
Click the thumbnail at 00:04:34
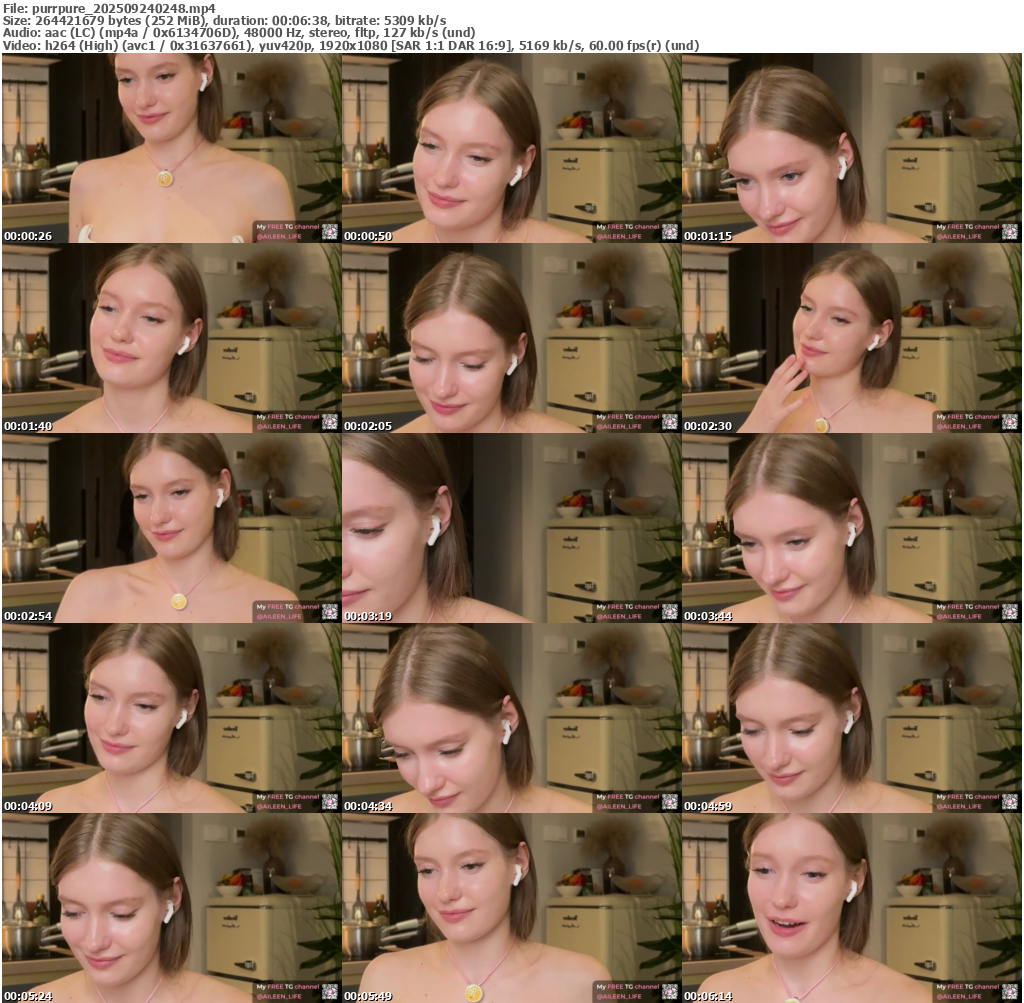(x=511, y=718)
